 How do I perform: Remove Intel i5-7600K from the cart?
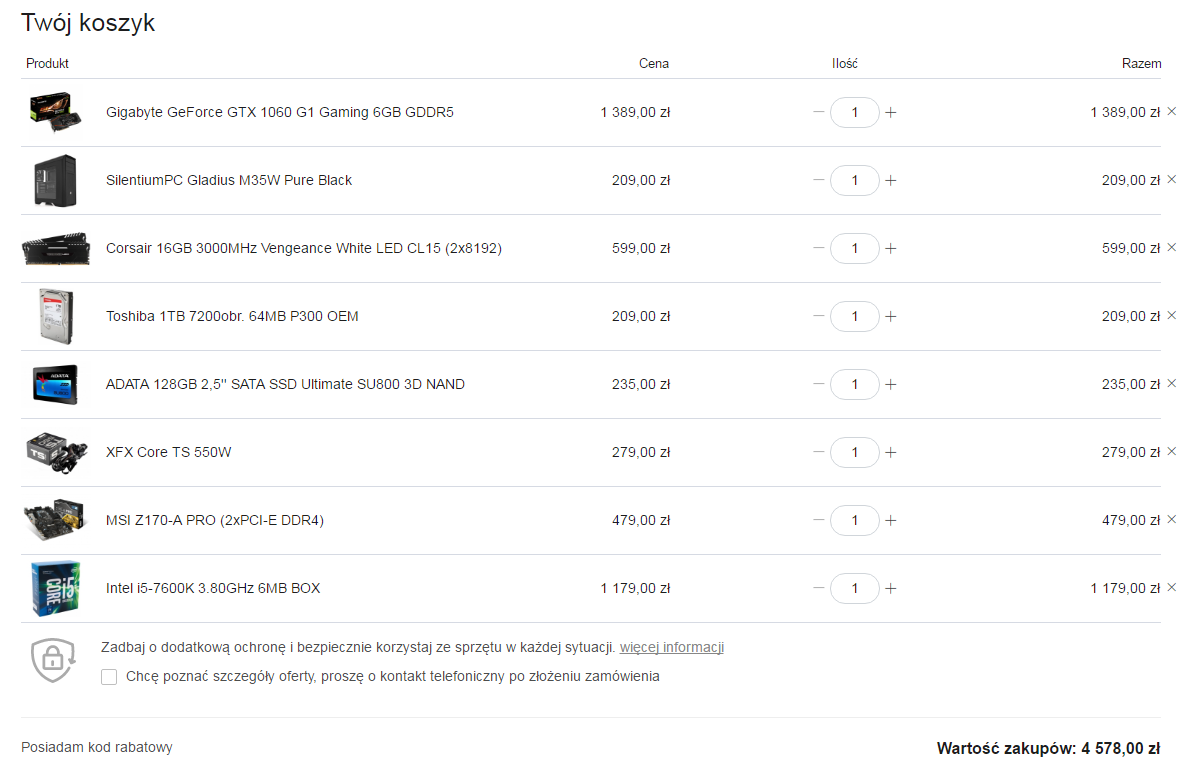(x=1172, y=587)
